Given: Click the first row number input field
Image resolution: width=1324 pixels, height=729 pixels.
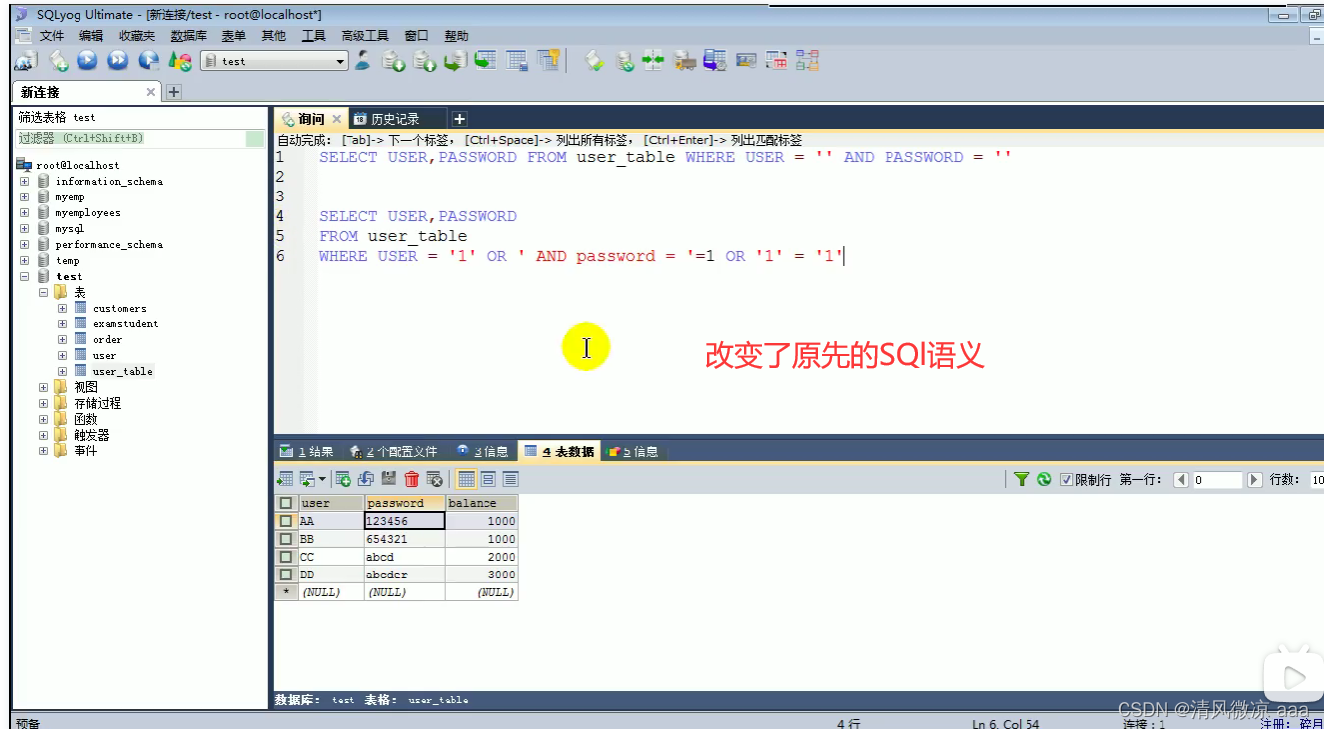Looking at the screenshot, I should (x=1217, y=480).
